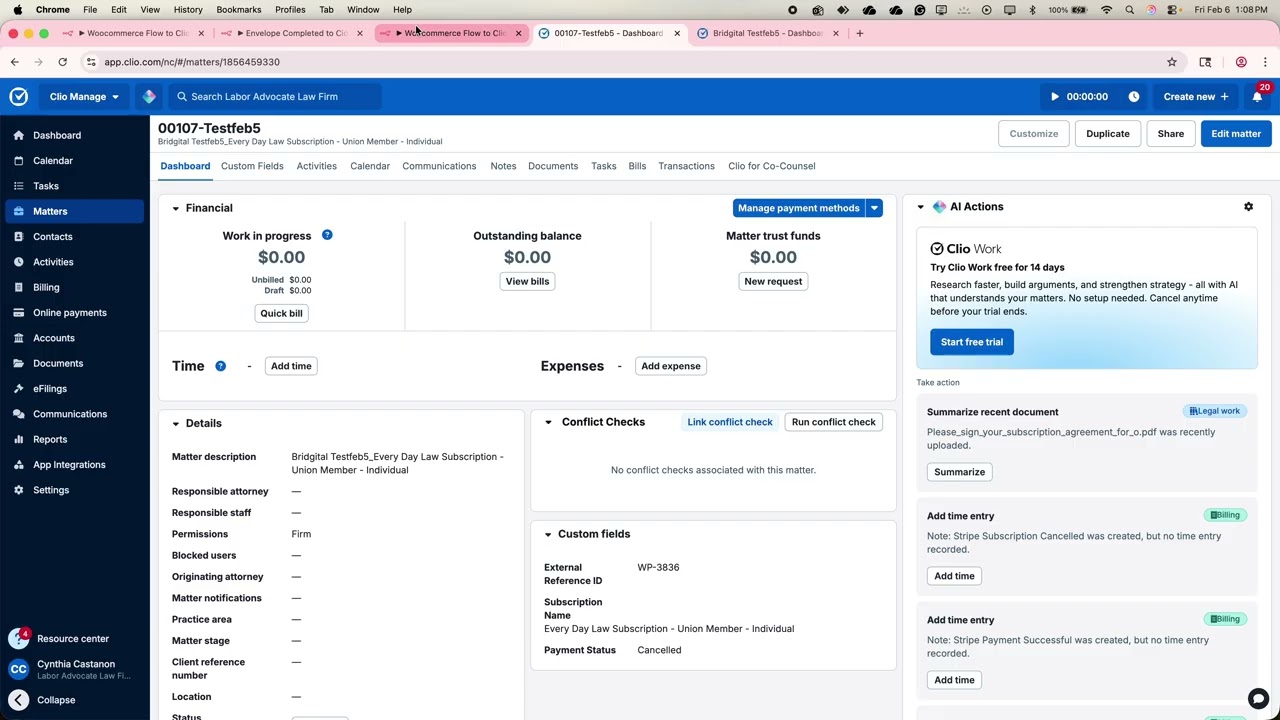
Task: Click the Clio AI diamond icon
Action: click(x=149, y=97)
